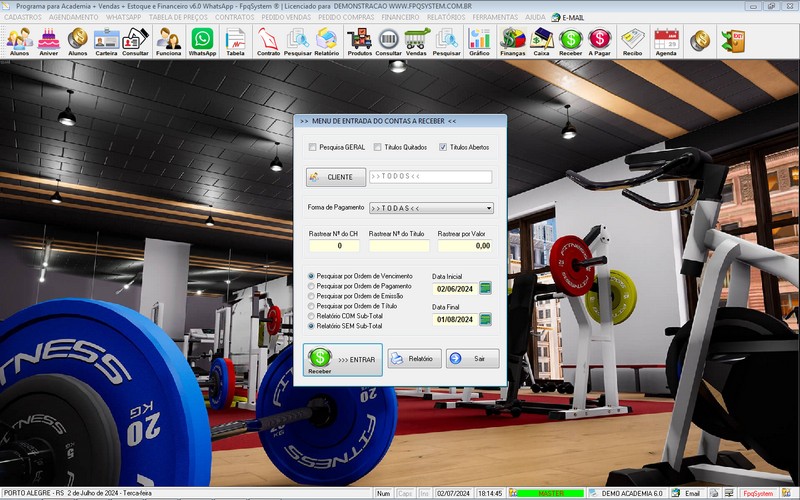This screenshot has height=500, width=800.
Task: Open calendar picker for Data Final
Action: coord(486,319)
